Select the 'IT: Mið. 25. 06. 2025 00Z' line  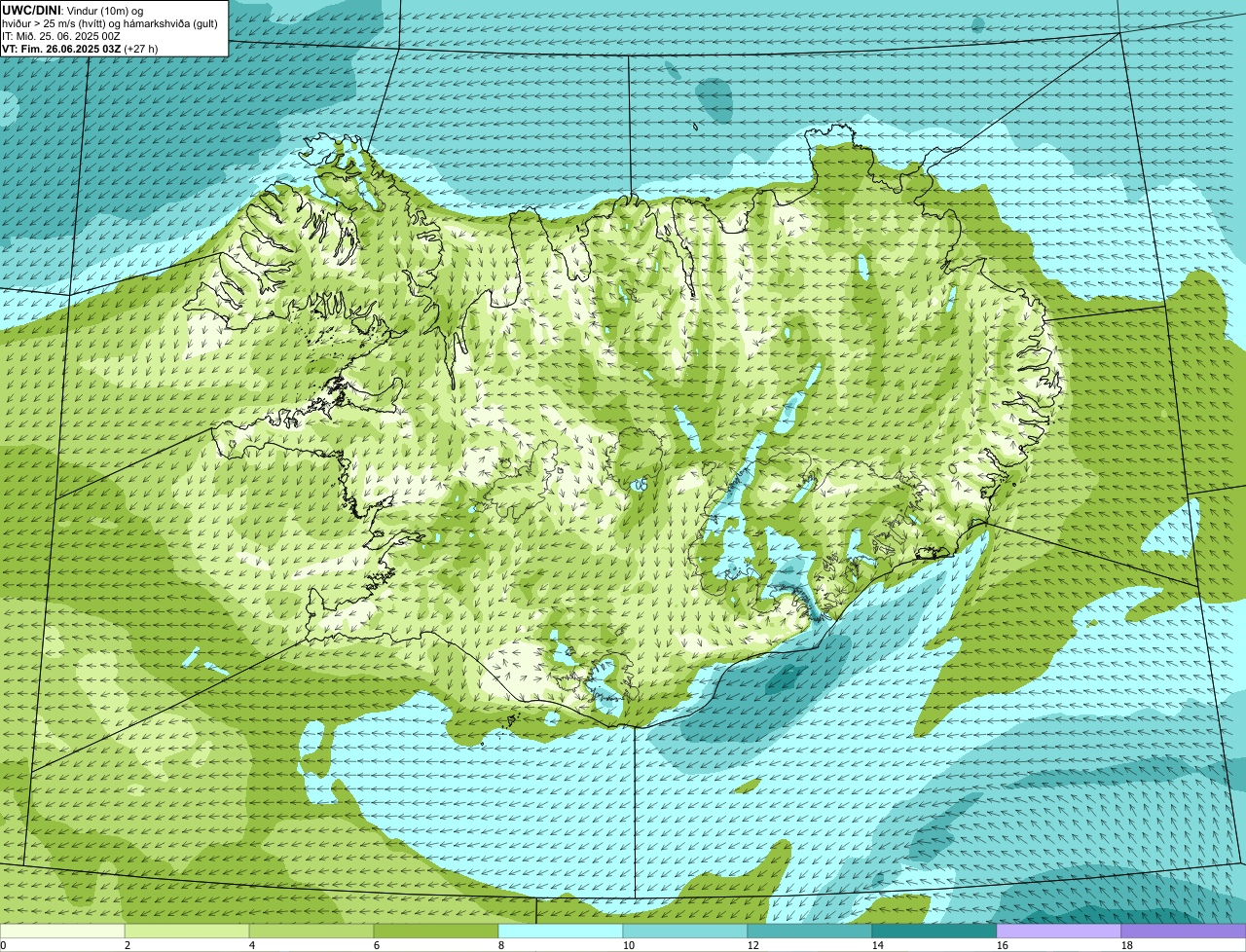(x=61, y=35)
